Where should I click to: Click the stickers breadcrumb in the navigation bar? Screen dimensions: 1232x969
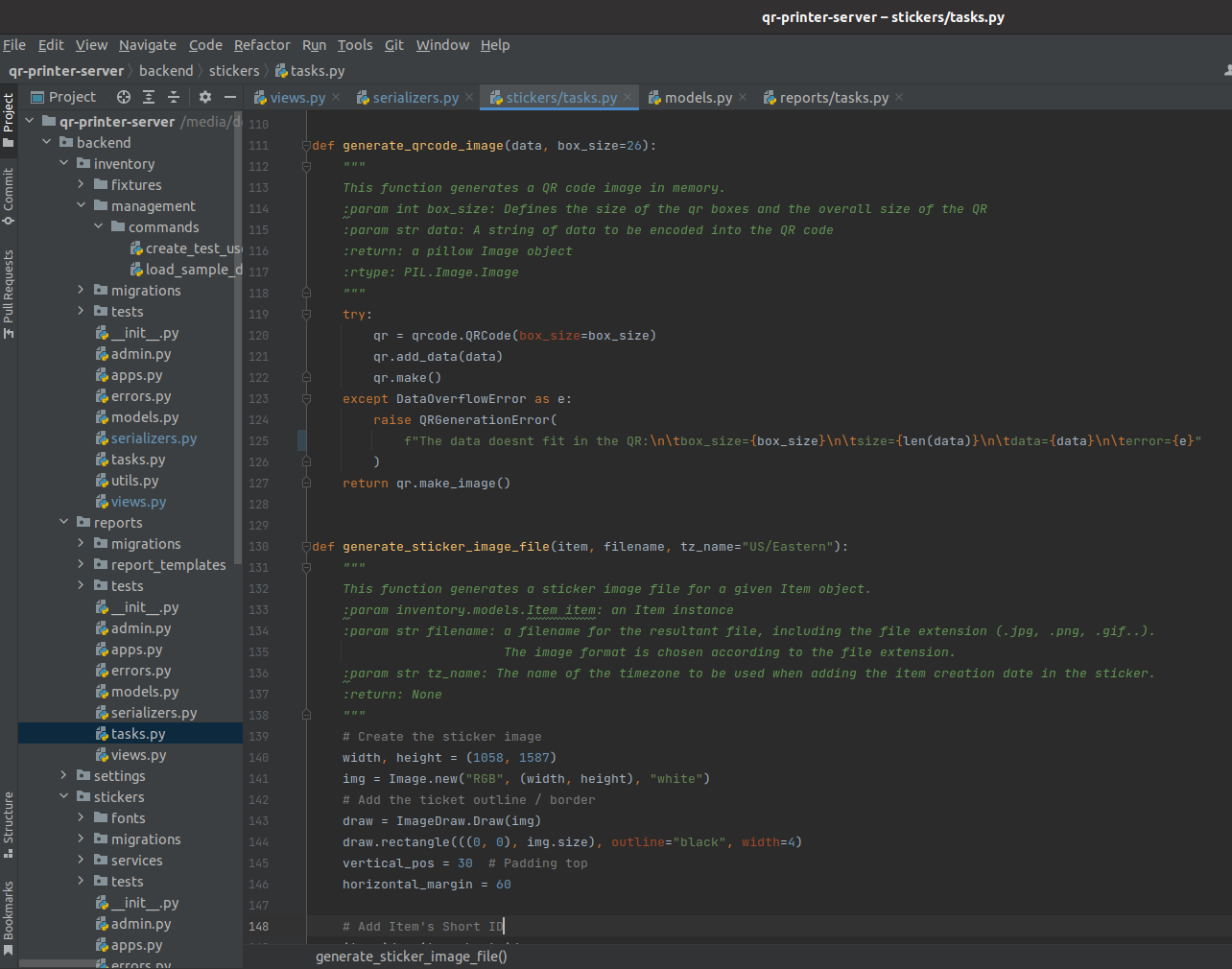234,71
